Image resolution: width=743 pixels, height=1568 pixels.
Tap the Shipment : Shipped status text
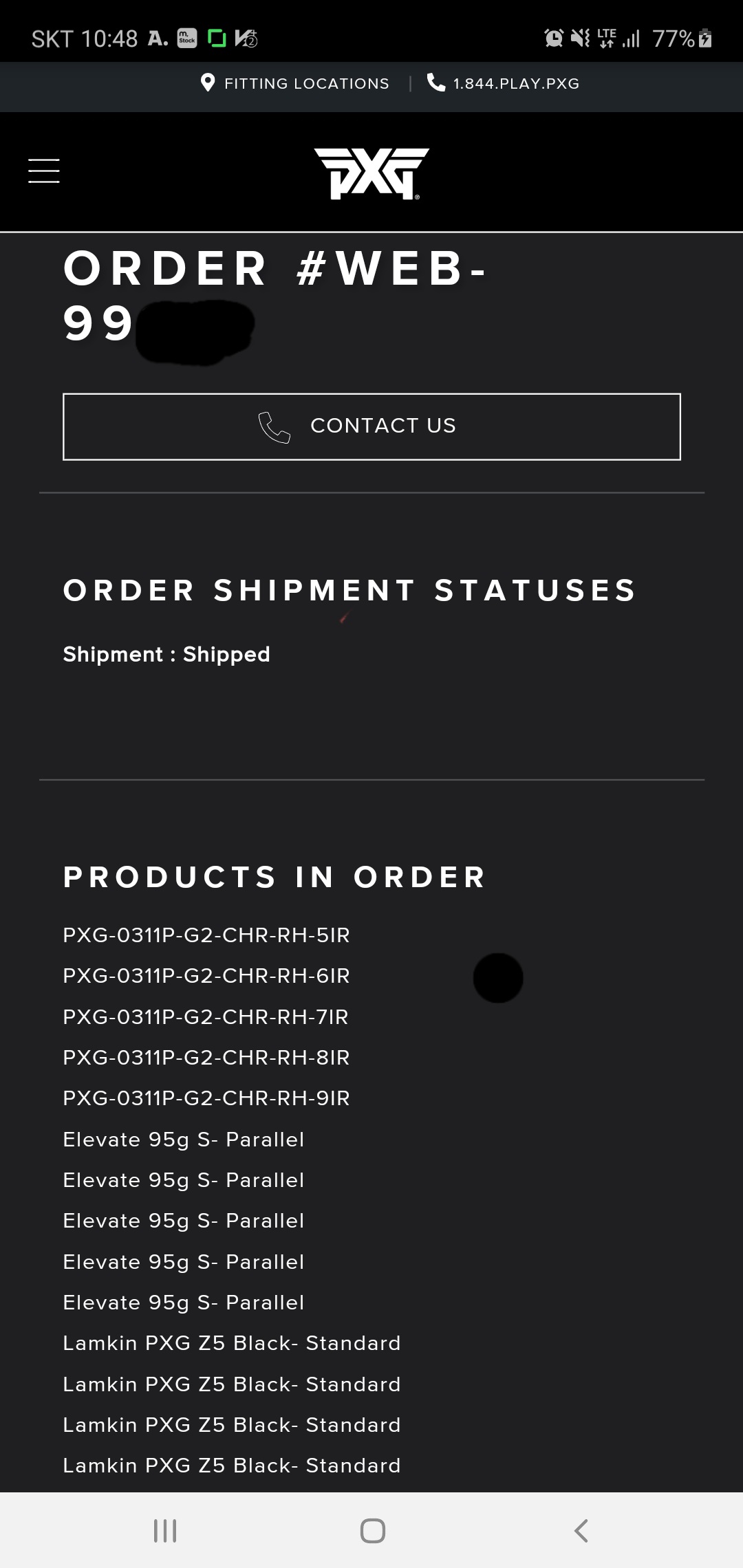click(x=166, y=654)
